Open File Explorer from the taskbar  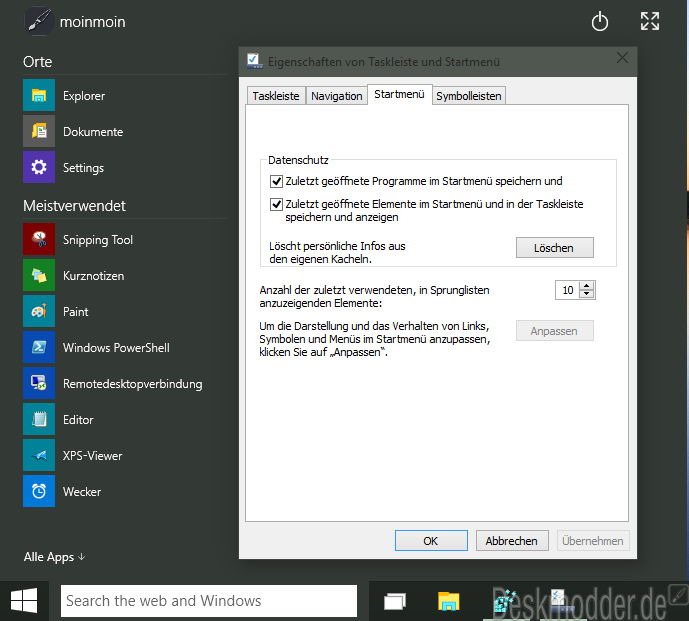click(x=448, y=601)
